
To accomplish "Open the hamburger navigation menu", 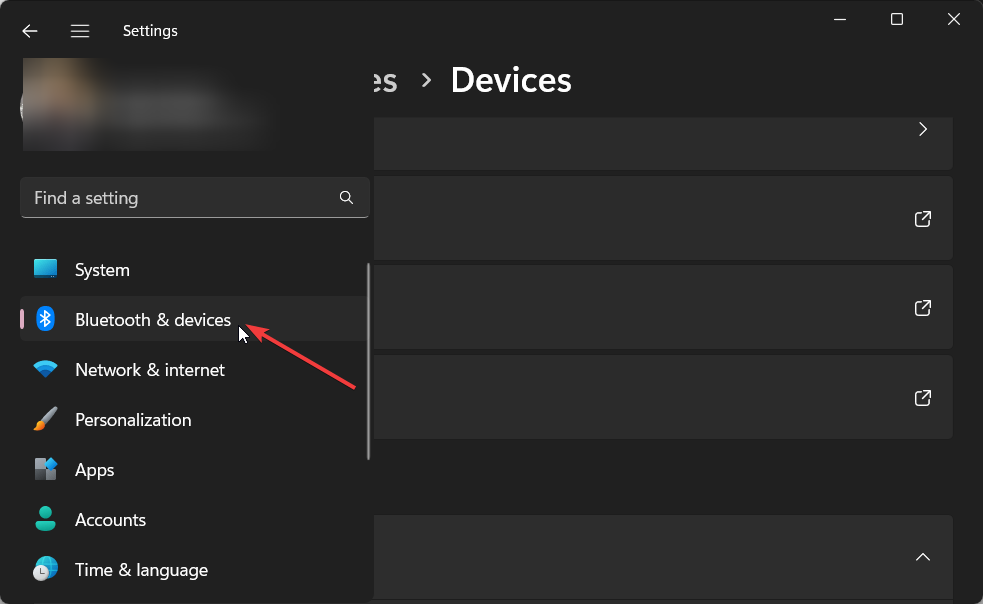I will 80,31.
